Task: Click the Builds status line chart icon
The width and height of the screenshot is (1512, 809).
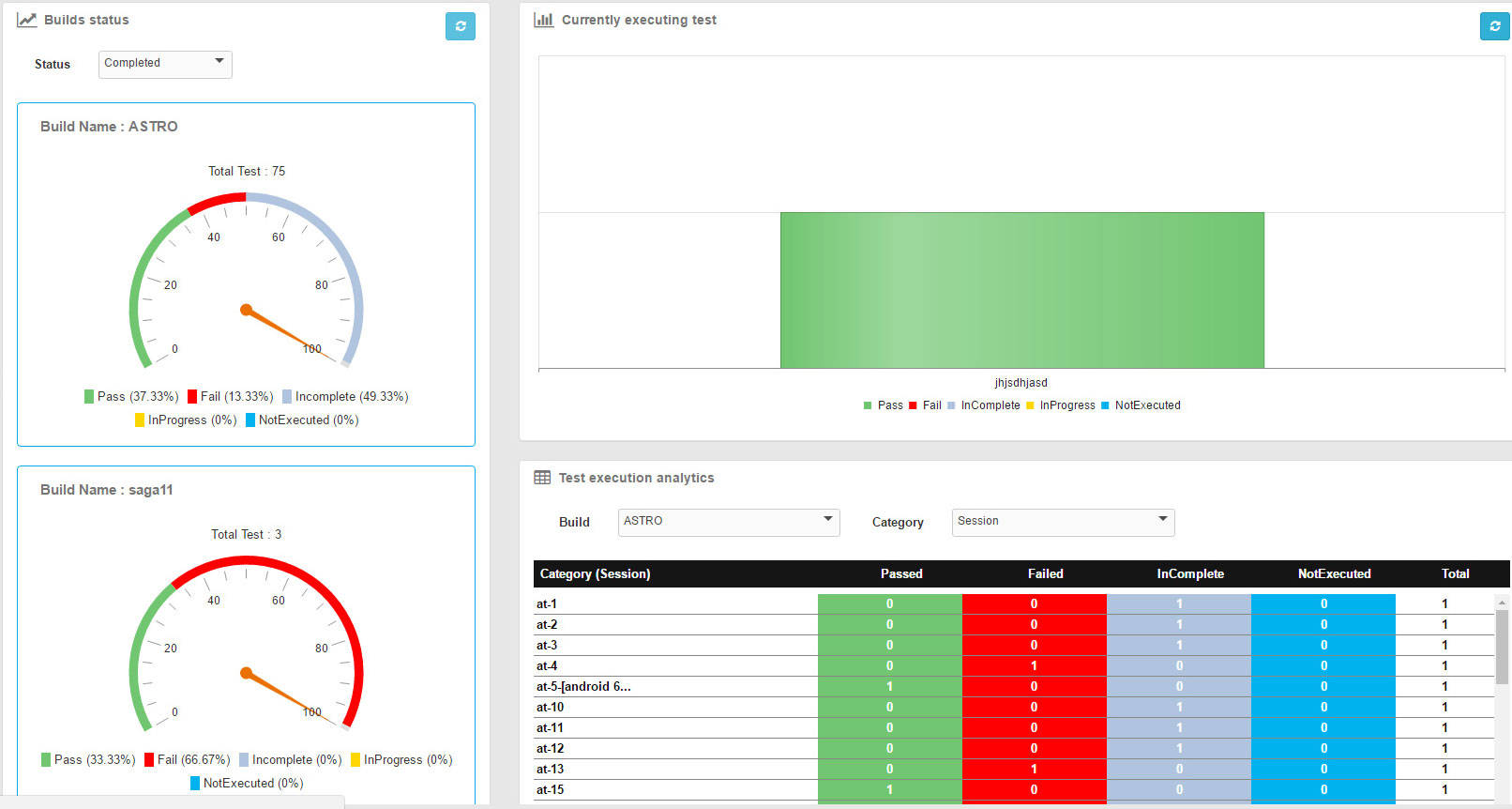Action: click(27, 20)
